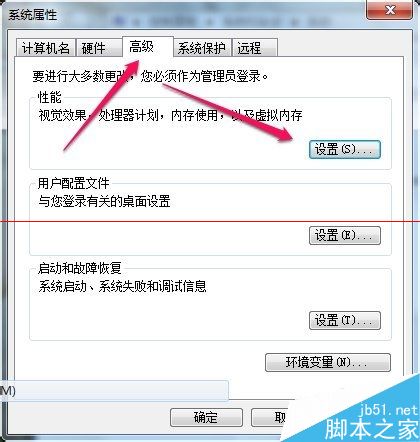This screenshot has height=442, width=420.
Task: Click the 脚本之家 watermark logo
Action: point(371,429)
